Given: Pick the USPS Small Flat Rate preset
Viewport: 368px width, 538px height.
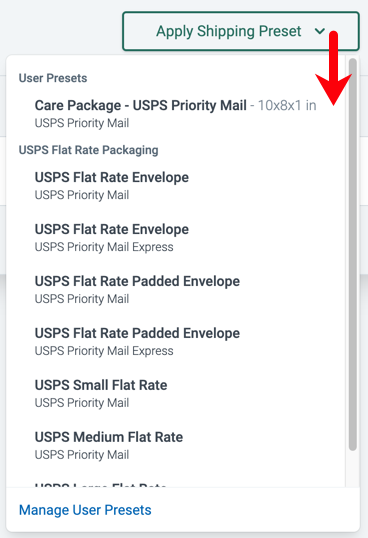Looking at the screenshot, I should pyautogui.click(x=176, y=393).
